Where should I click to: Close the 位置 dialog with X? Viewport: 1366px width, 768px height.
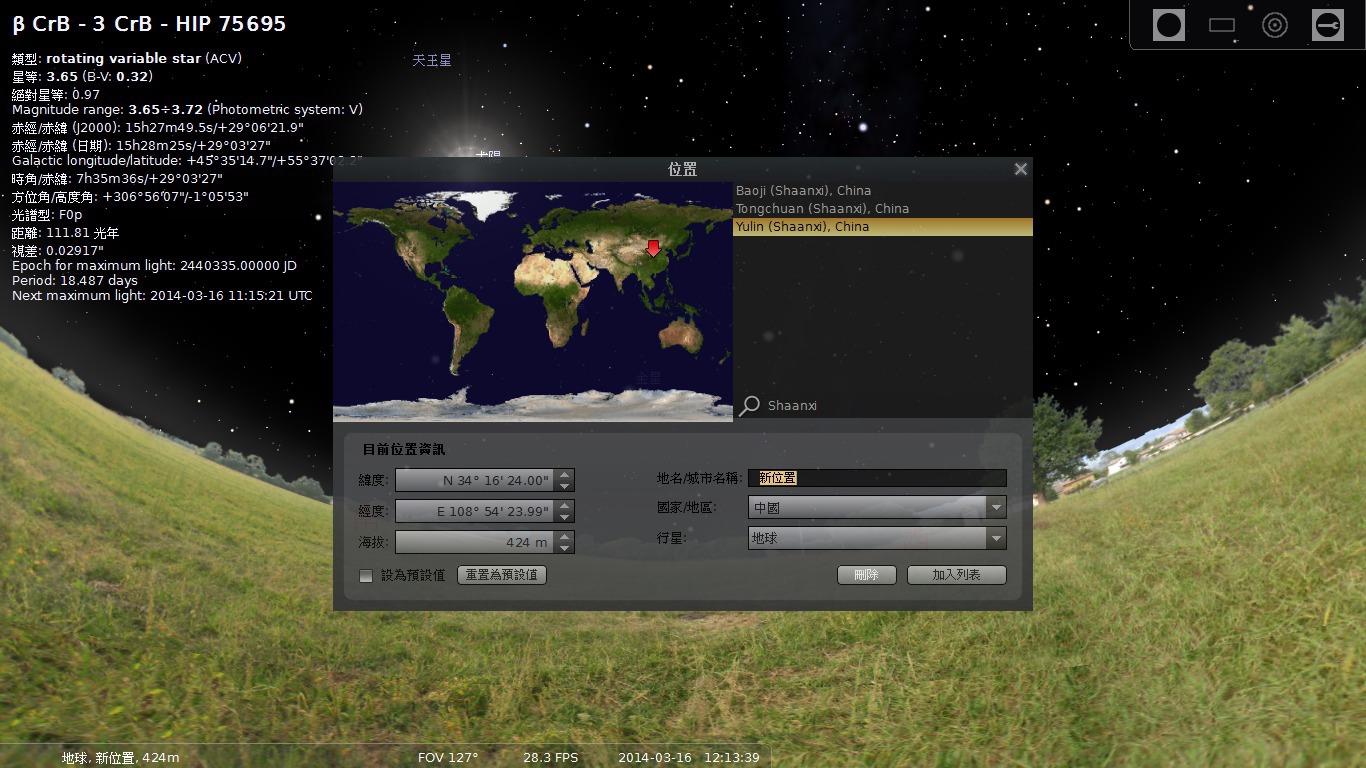click(x=1020, y=169)
